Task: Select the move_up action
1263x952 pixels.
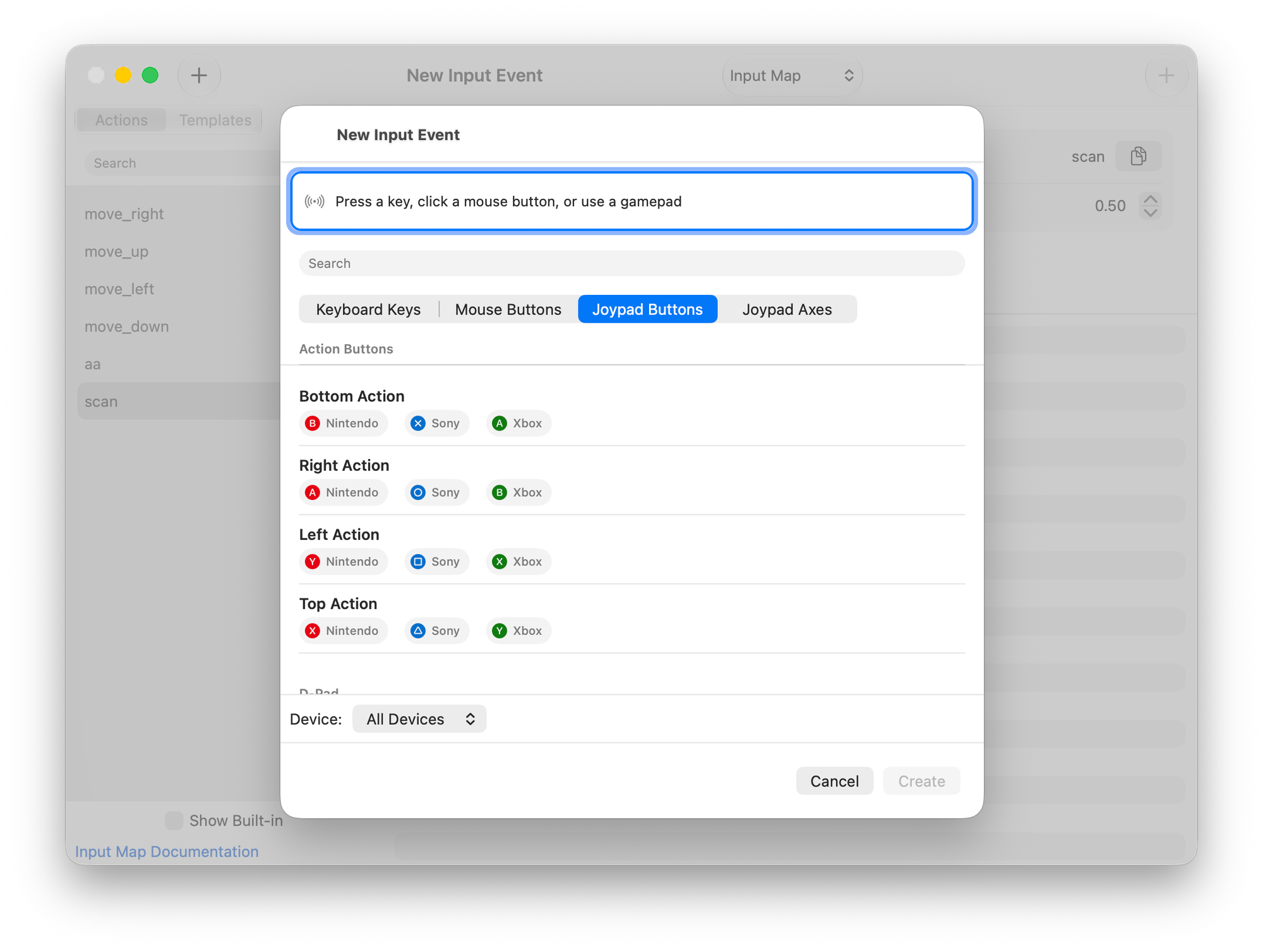Action: [179, 251]
